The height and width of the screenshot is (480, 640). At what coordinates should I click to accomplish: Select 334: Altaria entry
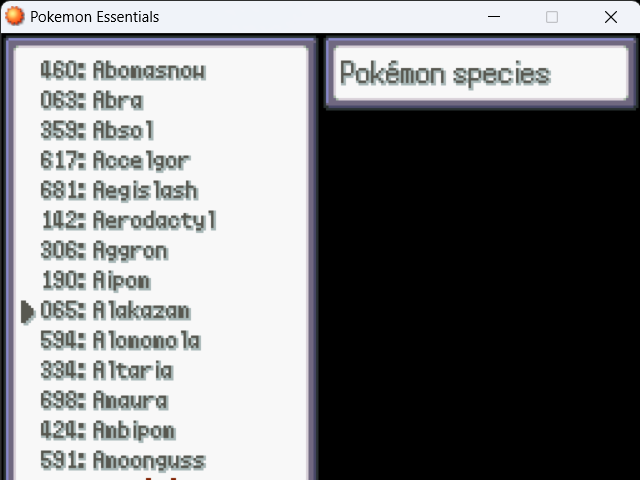click(107, 371)
